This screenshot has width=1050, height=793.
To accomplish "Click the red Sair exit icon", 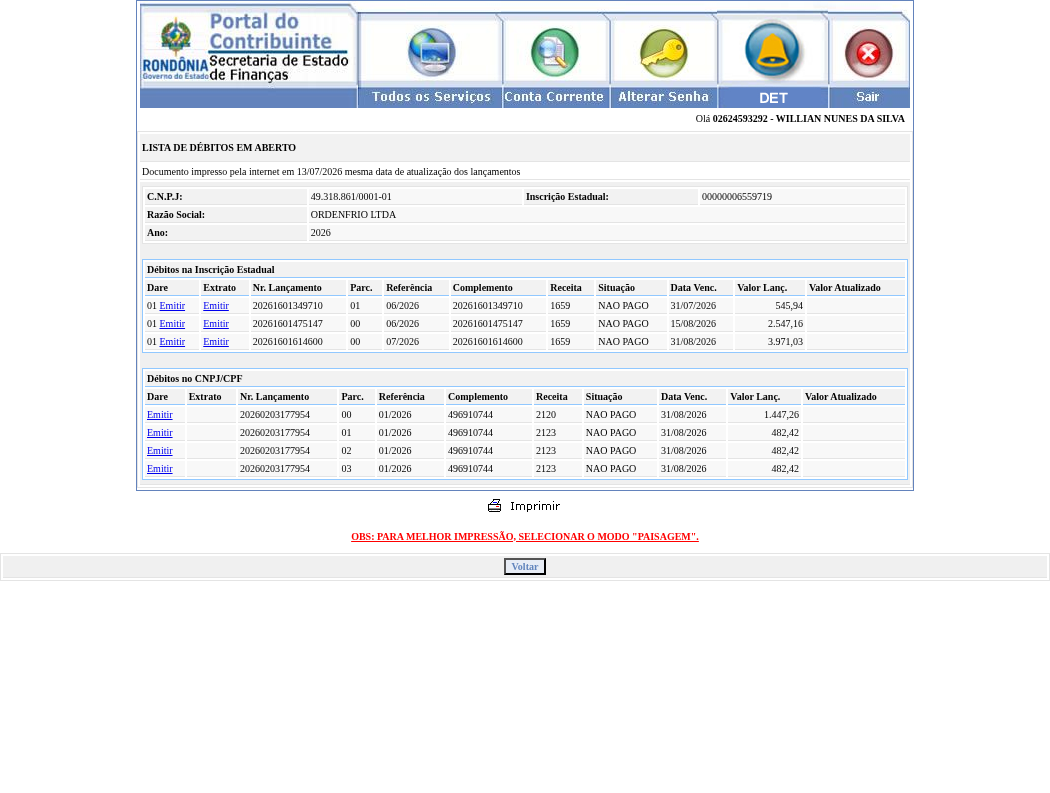I will click(x=869, y=53).
